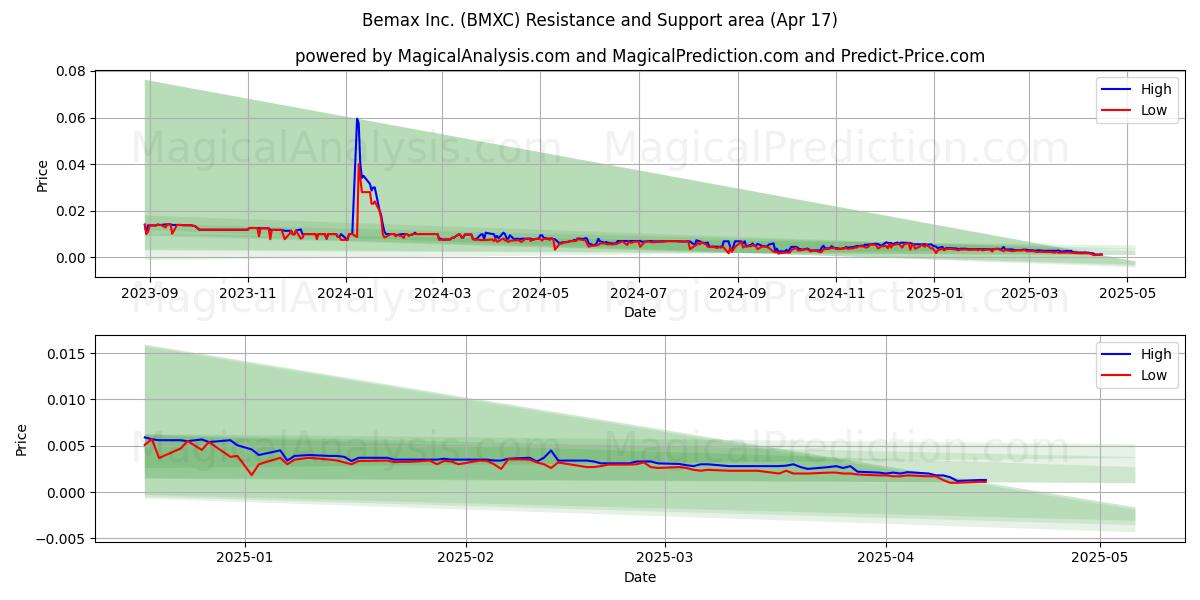Click the '2024-09' x-axis label in top chart

[739, 293]
